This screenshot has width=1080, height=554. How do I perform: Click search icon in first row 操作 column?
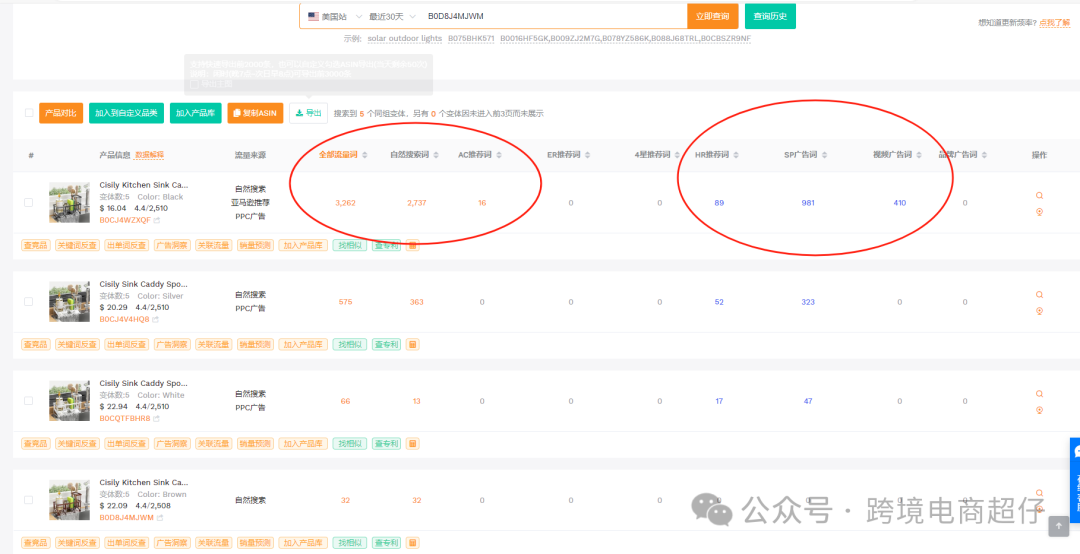pyautogui.click(x=1039, y=196)
